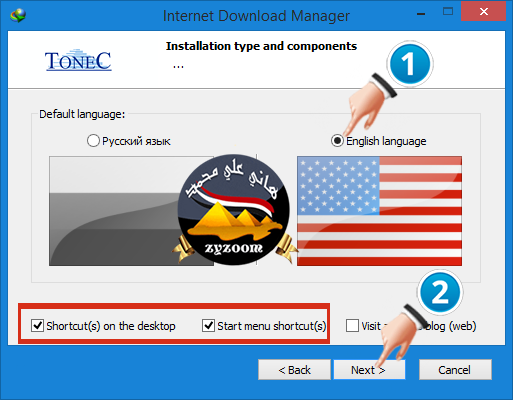Minimize the Internet Download Manager window

coord(421,13)
